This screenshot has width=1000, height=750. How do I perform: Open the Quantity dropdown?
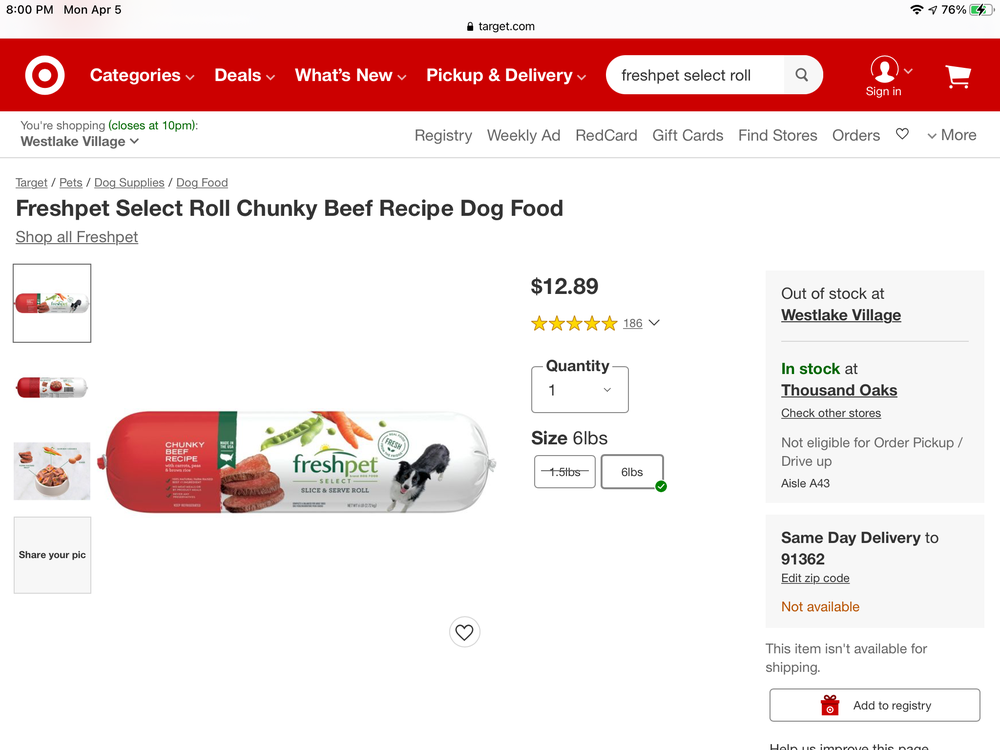click(580, 390)
